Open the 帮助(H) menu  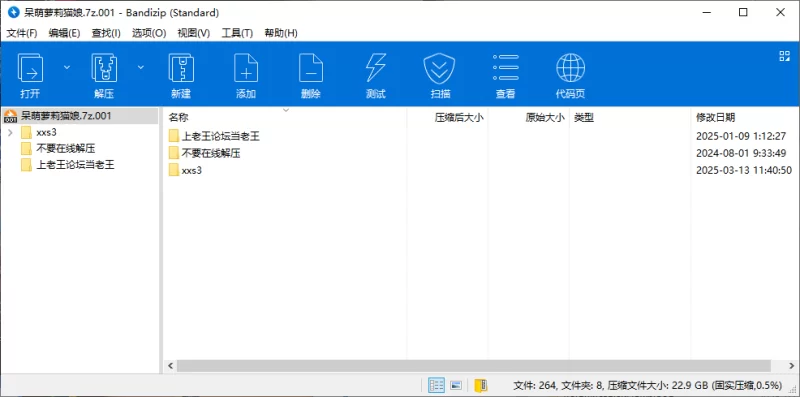point(281,33)
